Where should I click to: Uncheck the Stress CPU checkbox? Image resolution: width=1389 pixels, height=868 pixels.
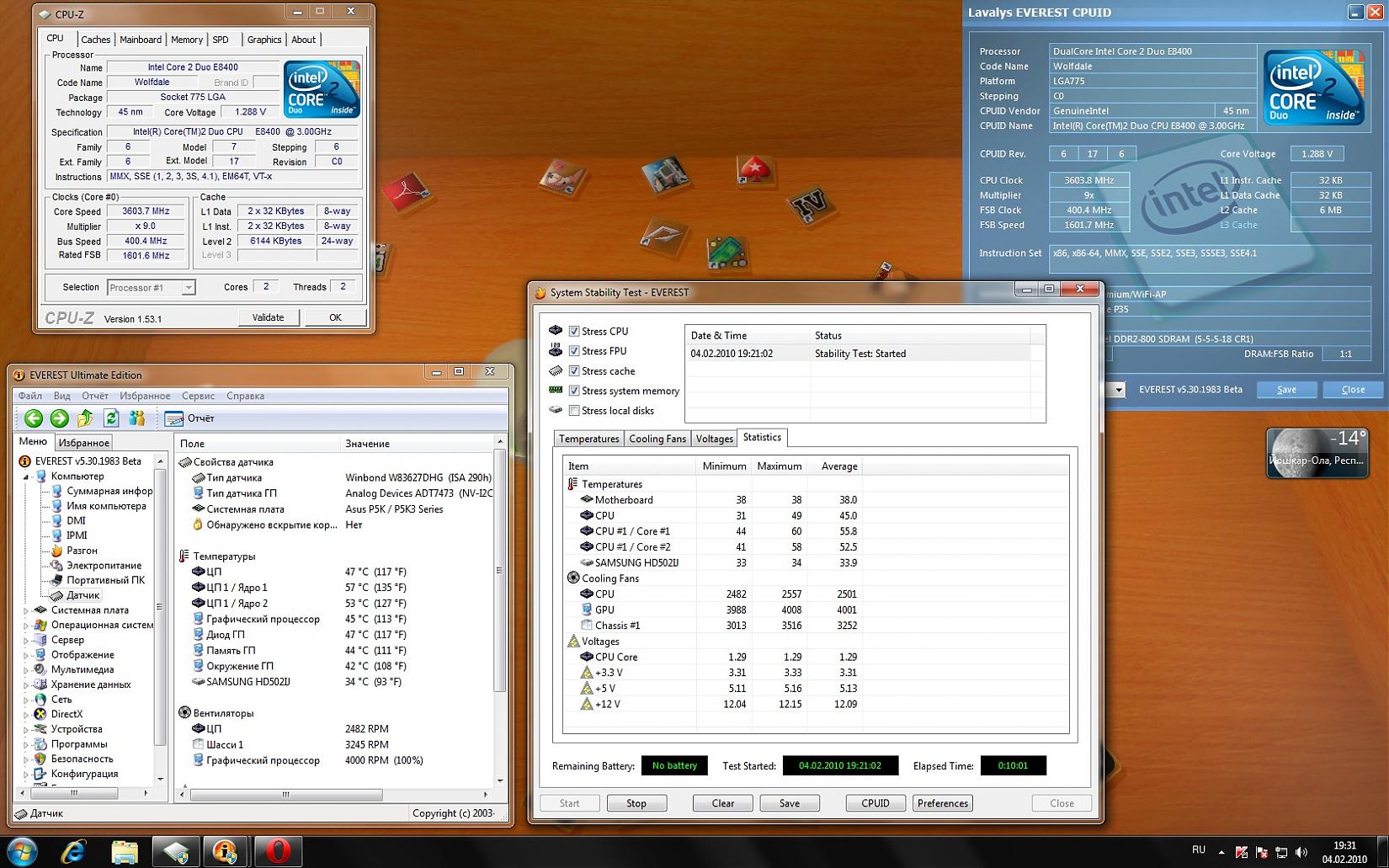pyautogui.click(x=574, y=332)
